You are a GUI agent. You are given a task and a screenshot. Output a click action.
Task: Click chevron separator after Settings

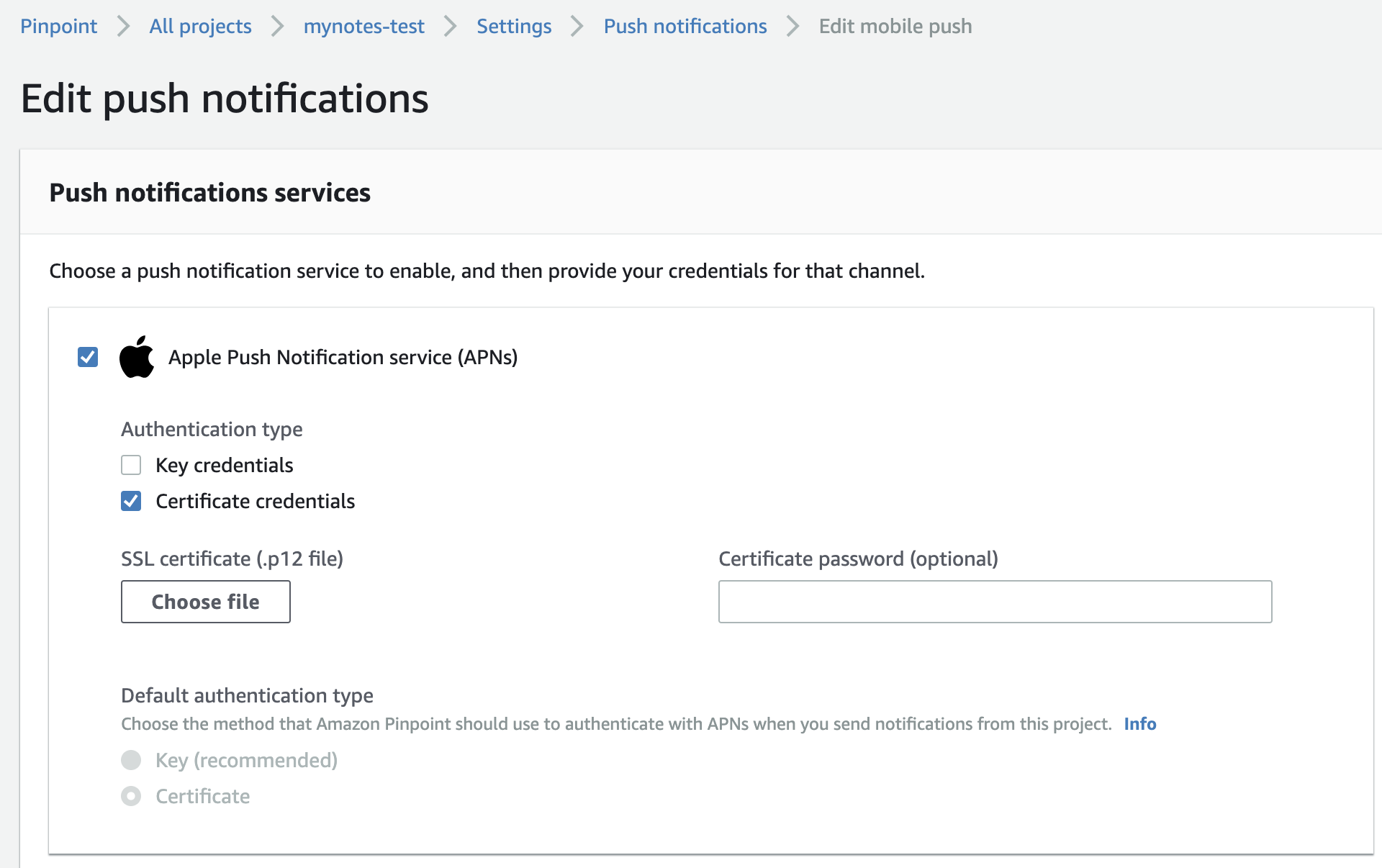577,27
